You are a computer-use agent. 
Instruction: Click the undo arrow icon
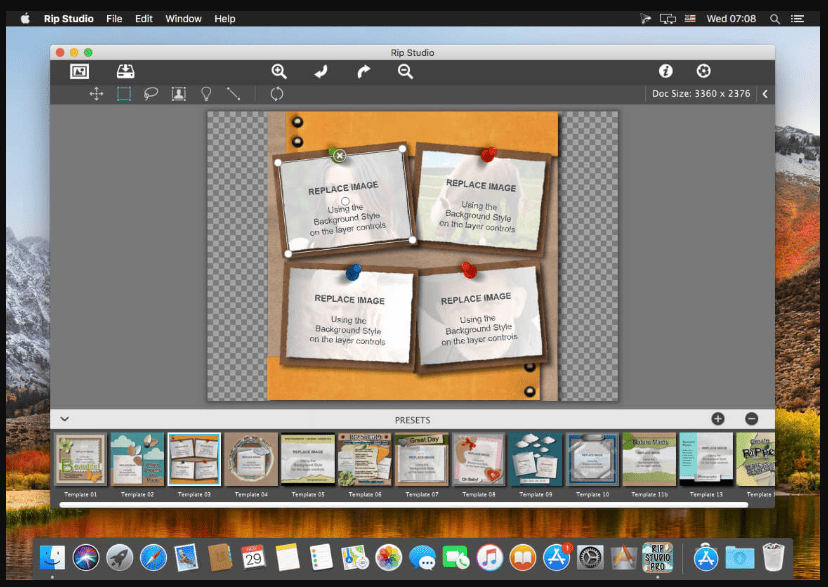pyautogui.click(x=321, y=71)
